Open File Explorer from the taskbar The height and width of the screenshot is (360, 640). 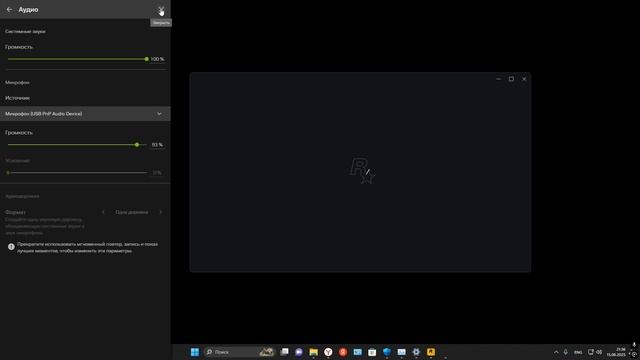click(313, 352)
